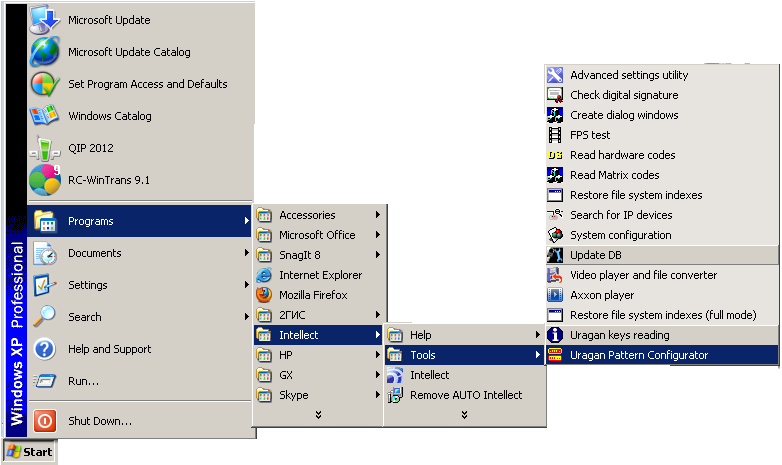Expand the Skype submenu arrow
This screenshot has height=465, width=782.
pyautogui.click(x=378, y=395)
